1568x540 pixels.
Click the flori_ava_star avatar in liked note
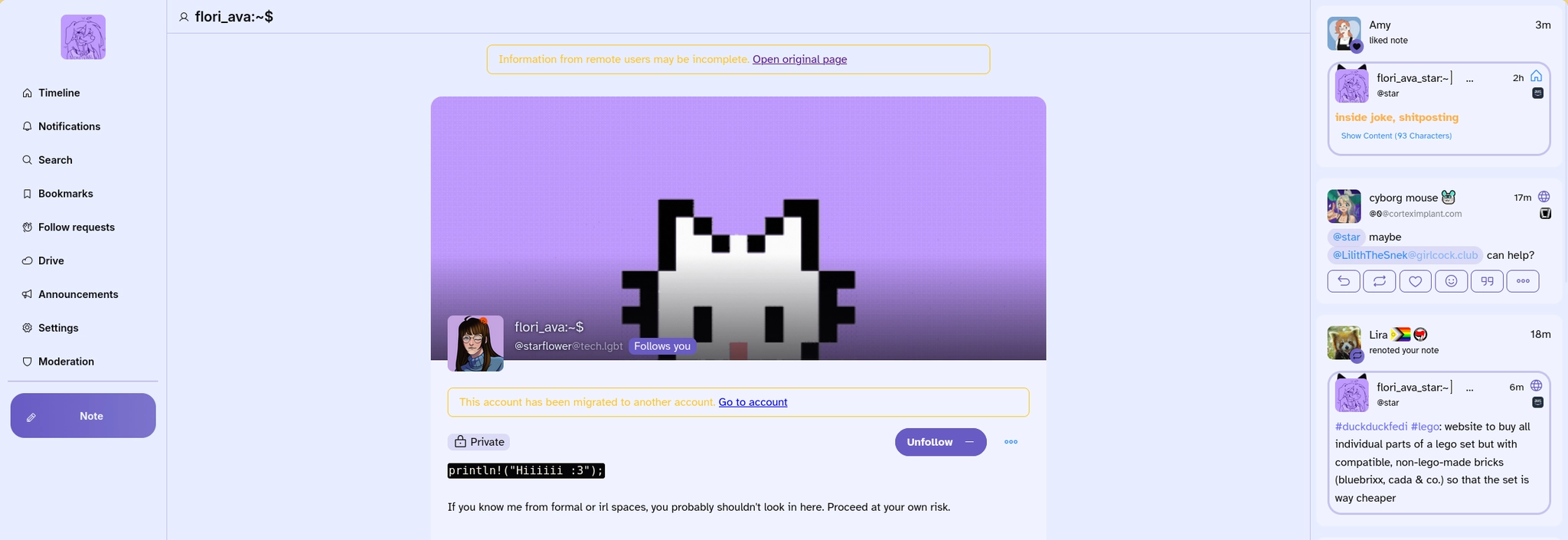(x=1351, y=84)
